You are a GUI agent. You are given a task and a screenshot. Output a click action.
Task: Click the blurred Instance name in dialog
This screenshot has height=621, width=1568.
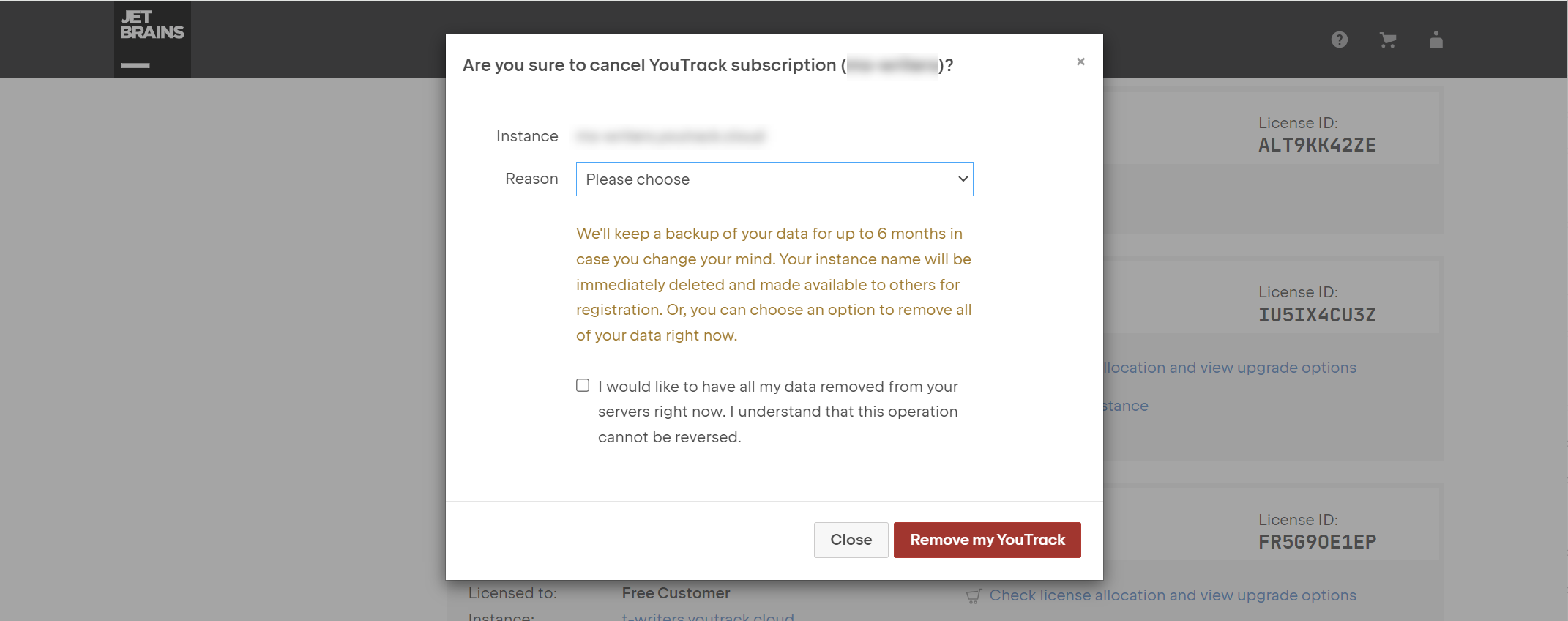point(671,136)
